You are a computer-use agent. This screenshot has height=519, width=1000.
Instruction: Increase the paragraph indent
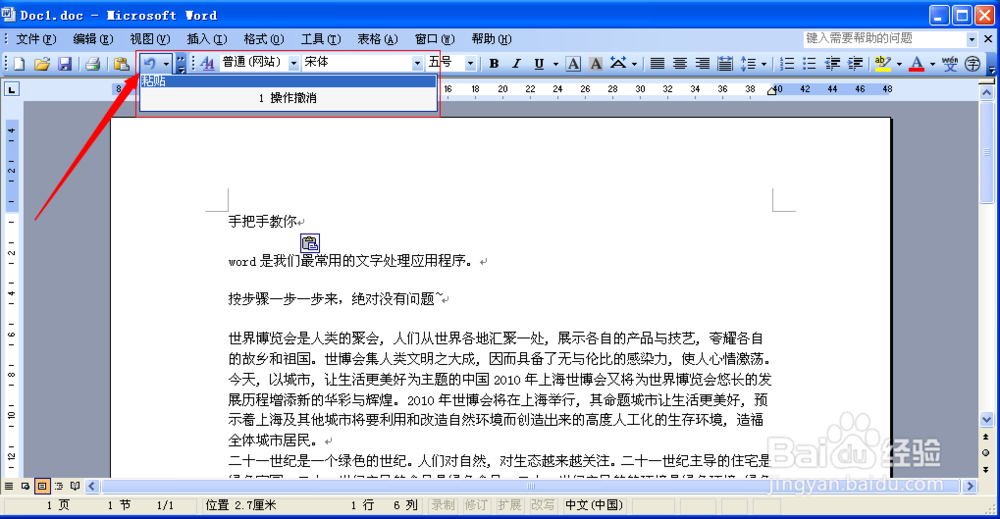coord(855,64)
